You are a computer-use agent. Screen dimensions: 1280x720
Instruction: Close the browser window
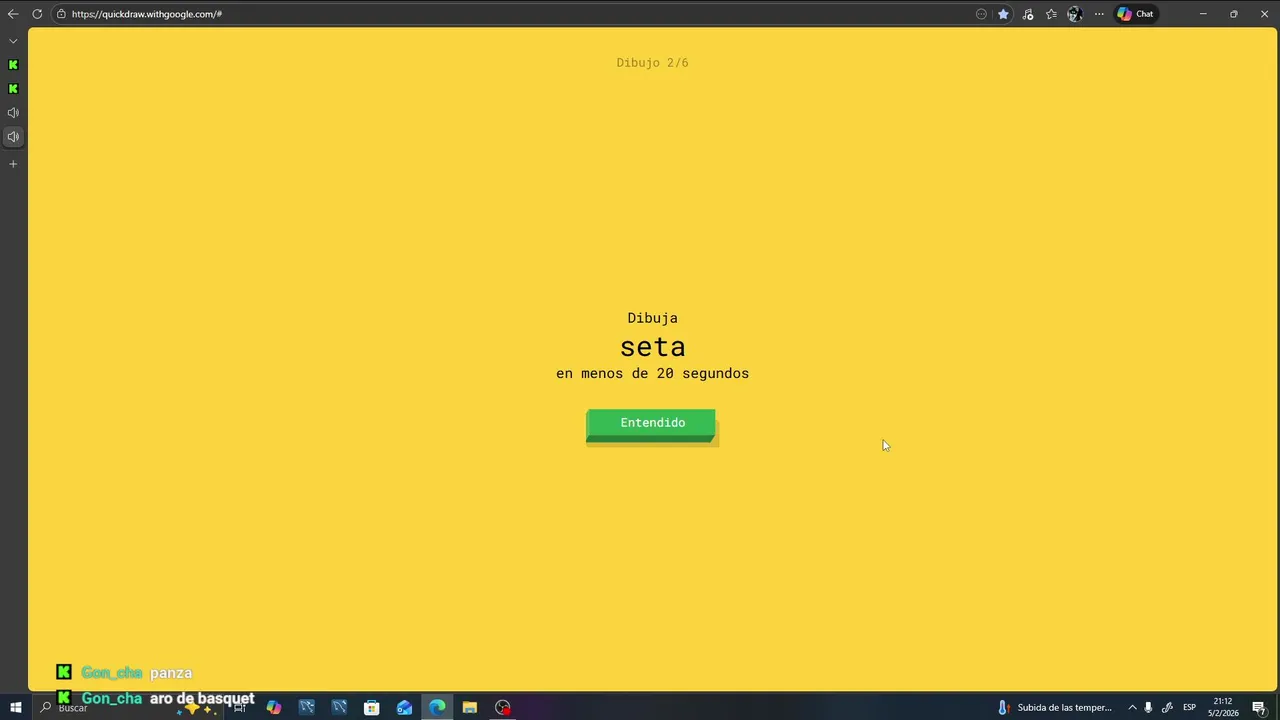(1264, 14)
